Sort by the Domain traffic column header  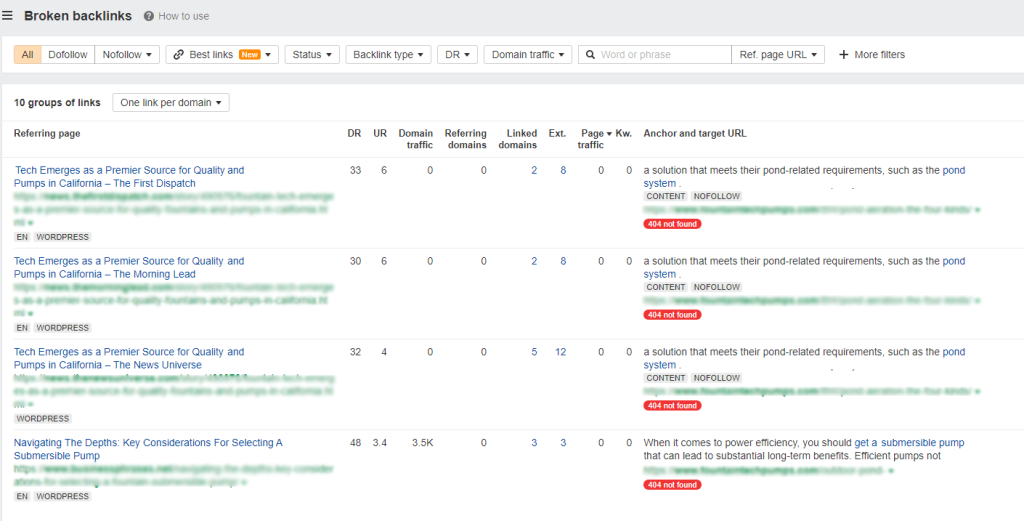[416, 139]
